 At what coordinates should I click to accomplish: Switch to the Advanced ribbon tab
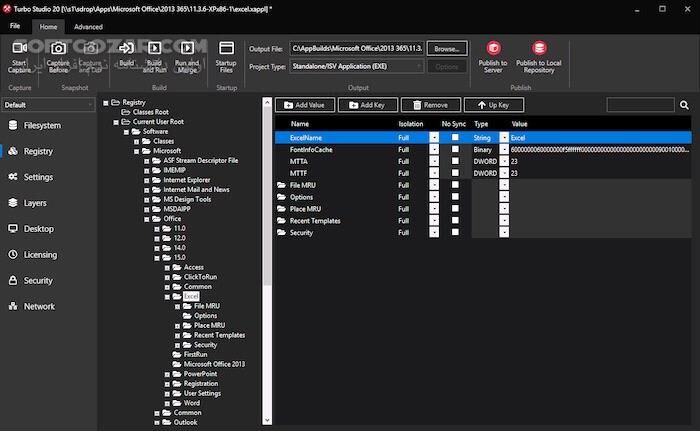coord(88,27)
